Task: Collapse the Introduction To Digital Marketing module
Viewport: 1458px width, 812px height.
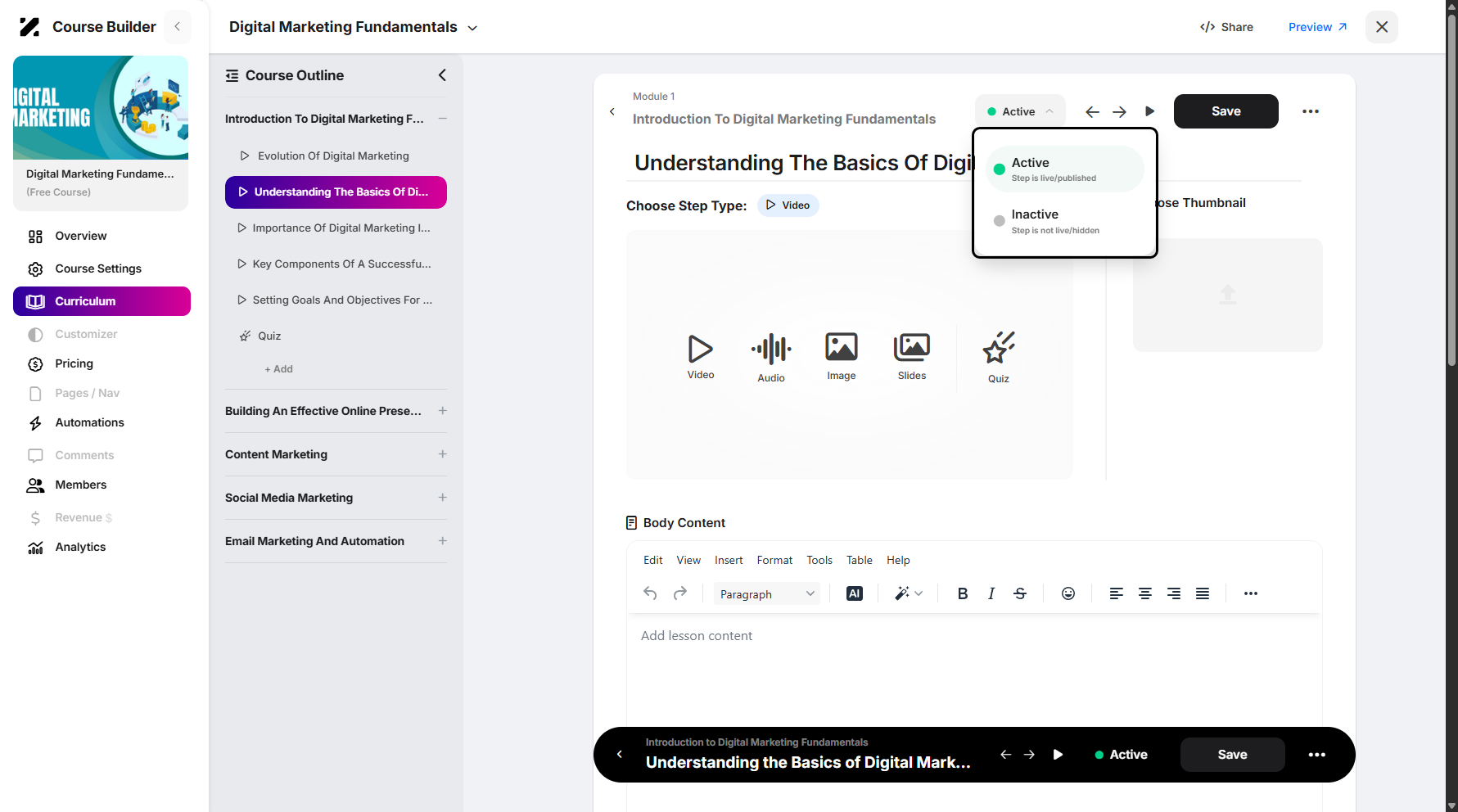Action: [x=442, y=119]
